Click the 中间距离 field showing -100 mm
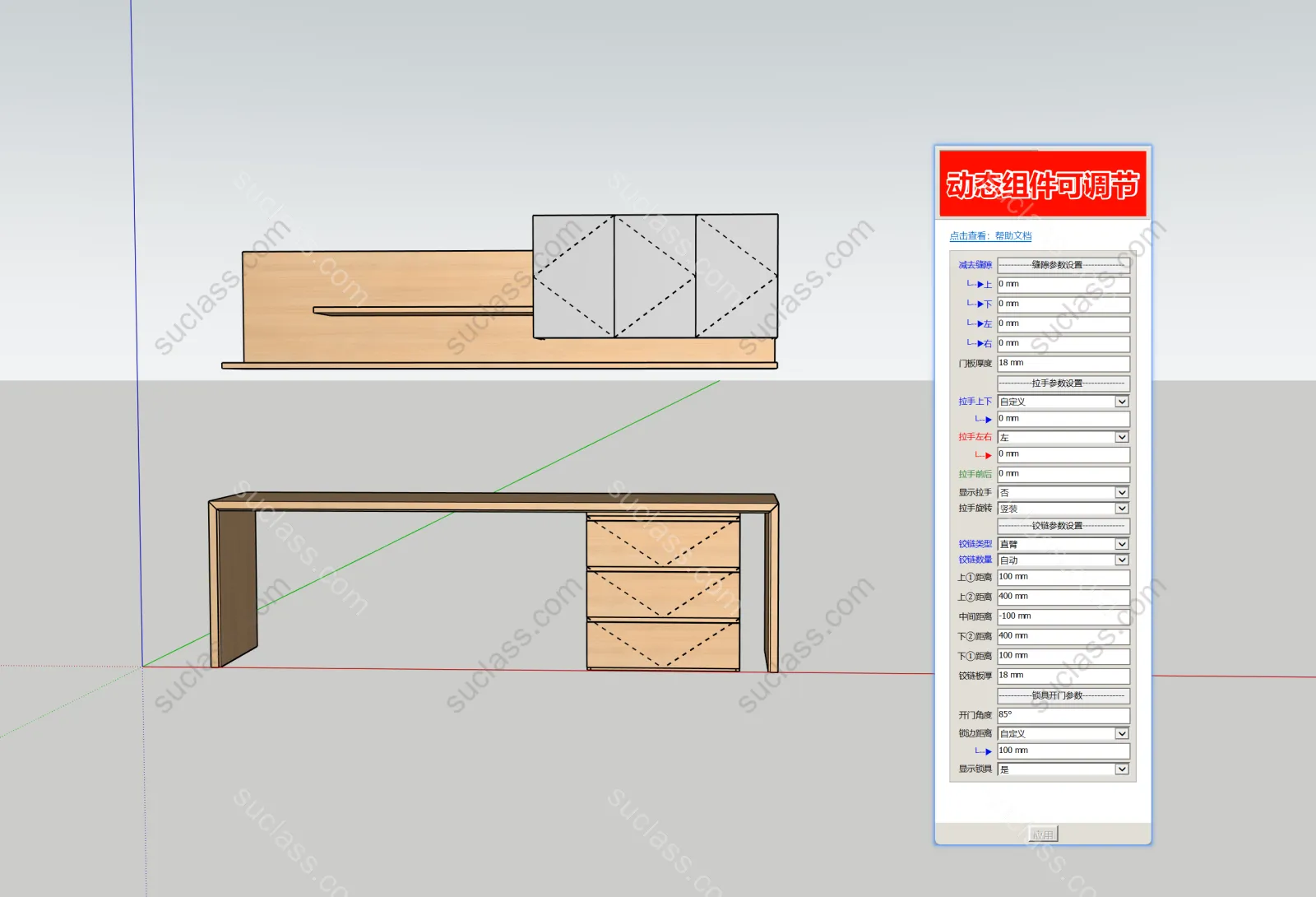The width and height of the screenshot is (1316, 897). point(1063,616)
